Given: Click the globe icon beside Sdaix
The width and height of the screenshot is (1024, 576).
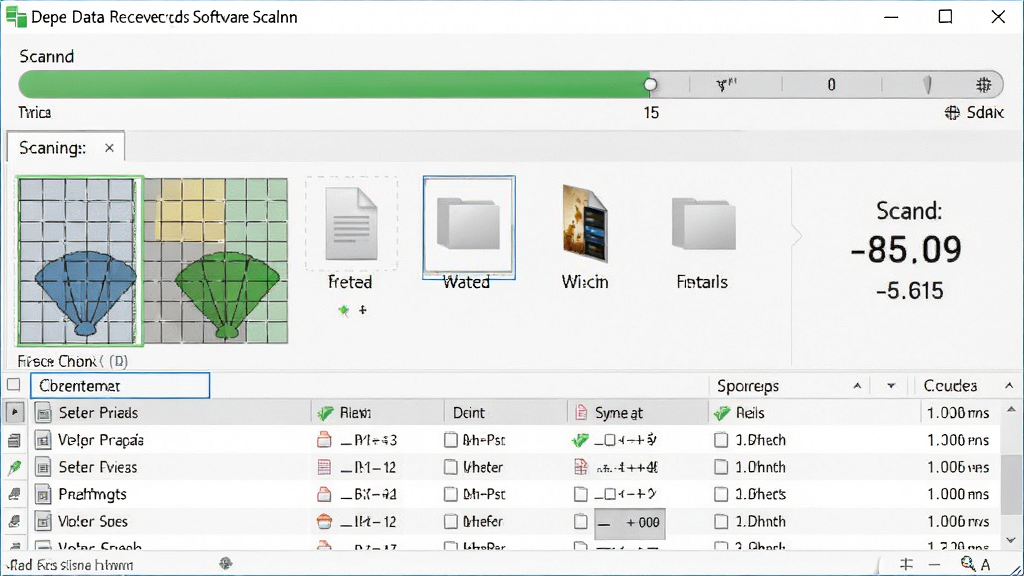Looking at the screenshot, I should [952, 112].
